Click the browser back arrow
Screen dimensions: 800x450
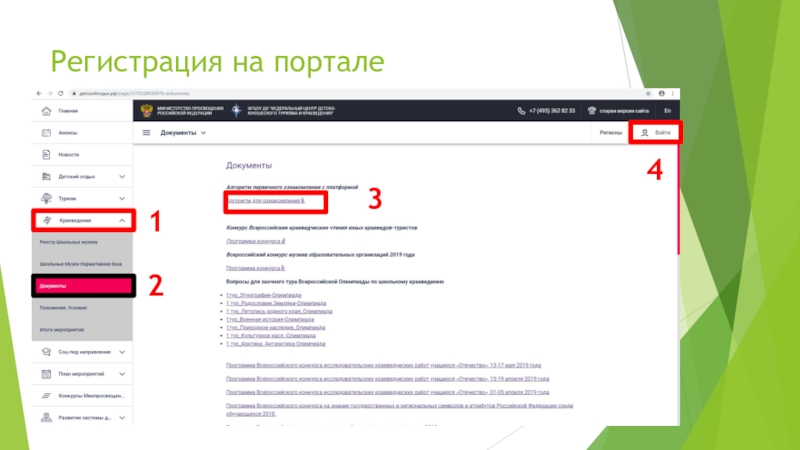tap(39, 93)
